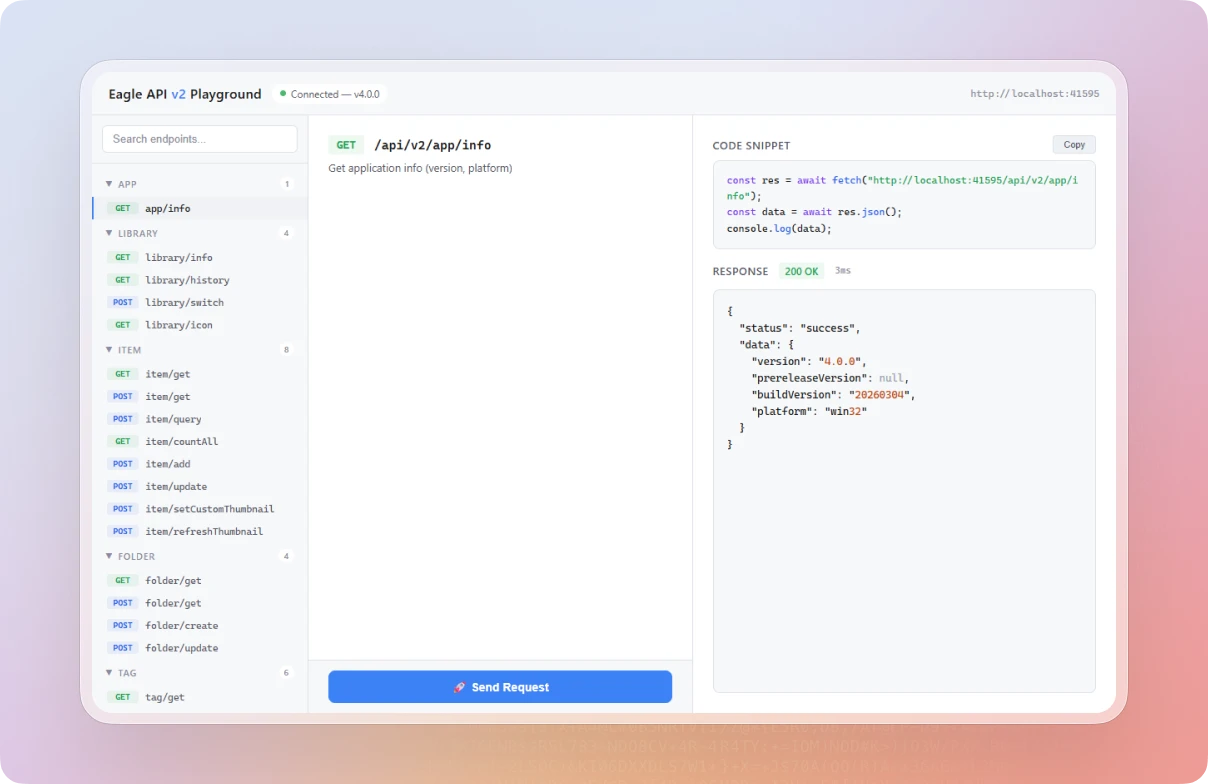
Task: Click the POST badge for item/refreshThumbnail
Action: point(122,531)
